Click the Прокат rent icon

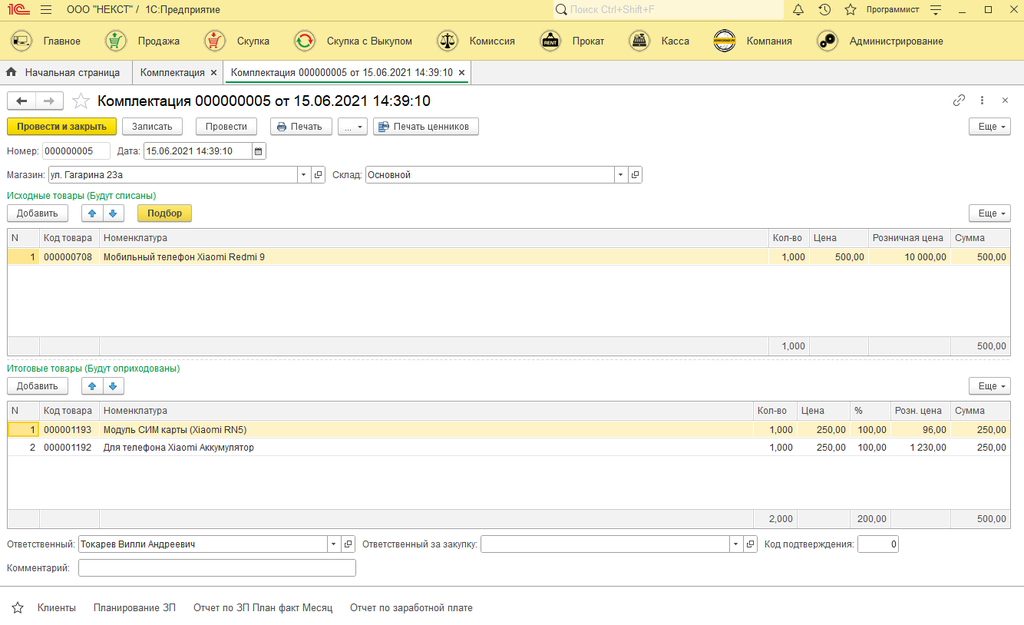click(551, 41)
